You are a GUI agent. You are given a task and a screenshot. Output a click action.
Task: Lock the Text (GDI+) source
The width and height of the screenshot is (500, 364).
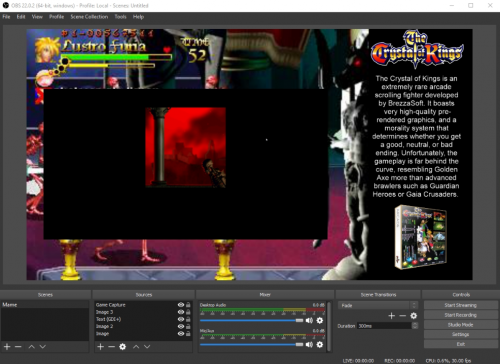188,319
